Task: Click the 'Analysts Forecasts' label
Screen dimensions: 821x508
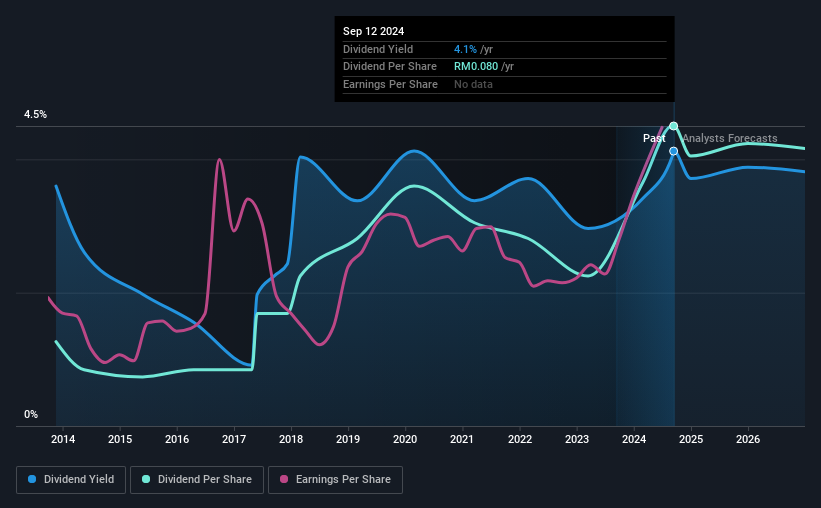Action: click(730, 138)
